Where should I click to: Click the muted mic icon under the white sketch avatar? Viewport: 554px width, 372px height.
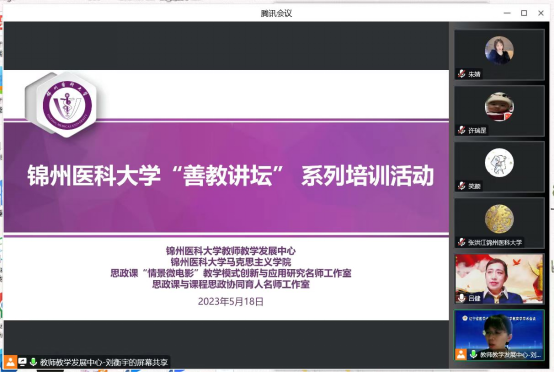click(461, 185)
